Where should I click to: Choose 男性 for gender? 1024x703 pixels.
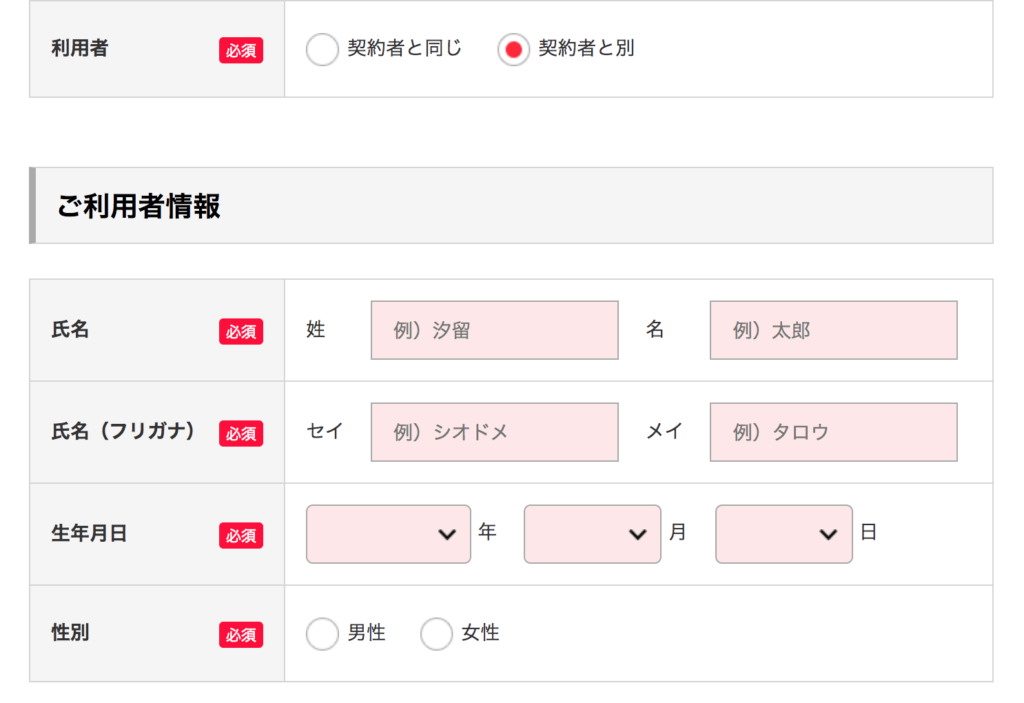[322, 633]
